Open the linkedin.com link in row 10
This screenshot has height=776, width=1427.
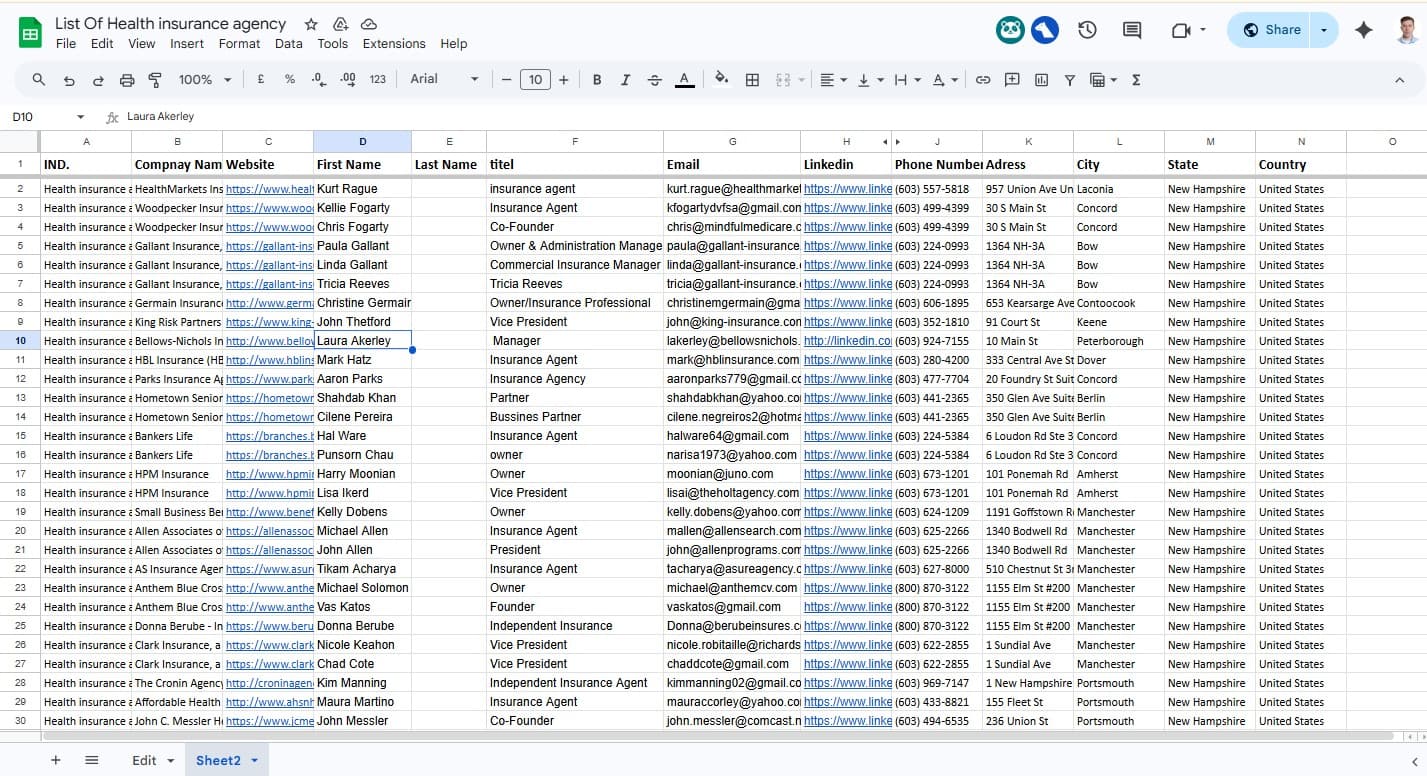(847, 341)
